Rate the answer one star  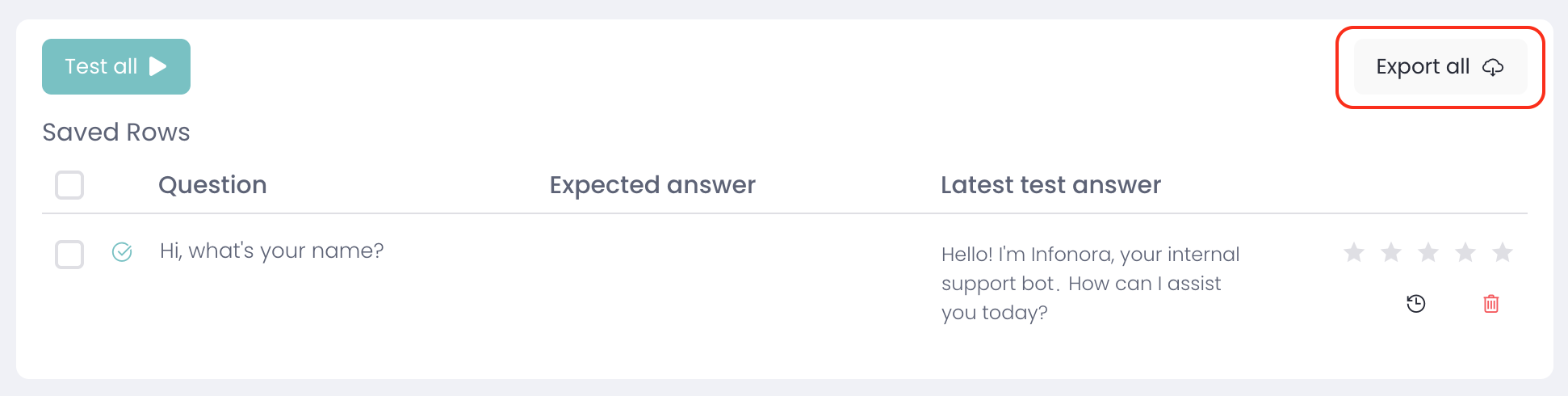pos(1354,253)
